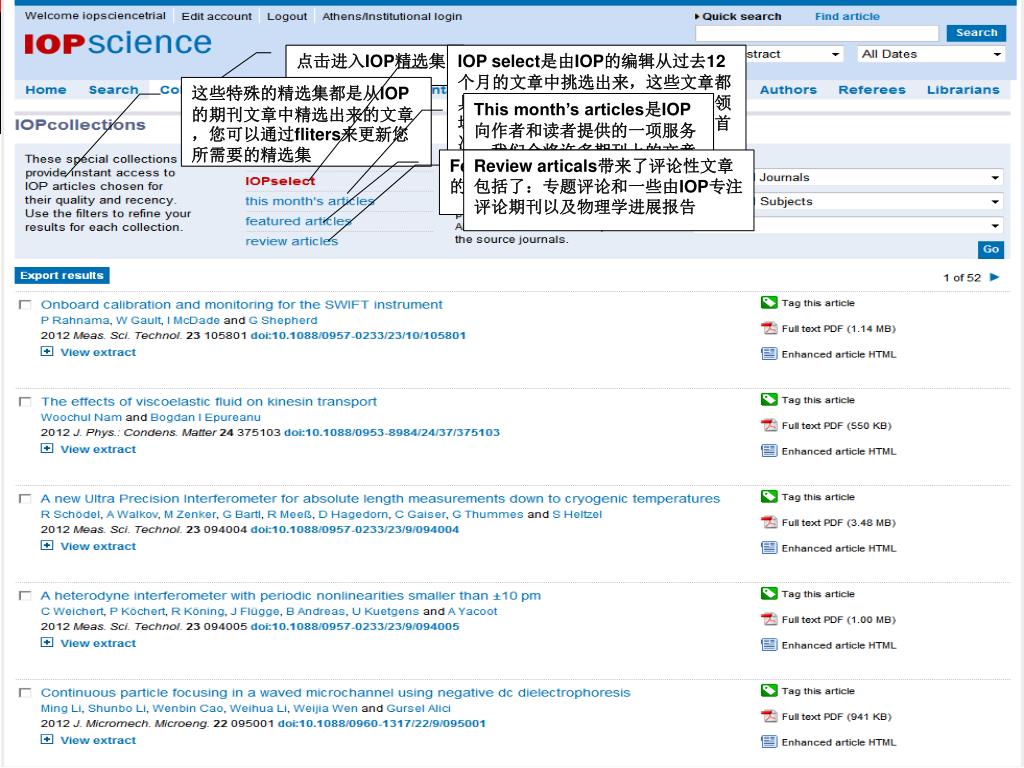
Task: Click tag icon for heterodyne interferometer article
Action: (768, 594)
